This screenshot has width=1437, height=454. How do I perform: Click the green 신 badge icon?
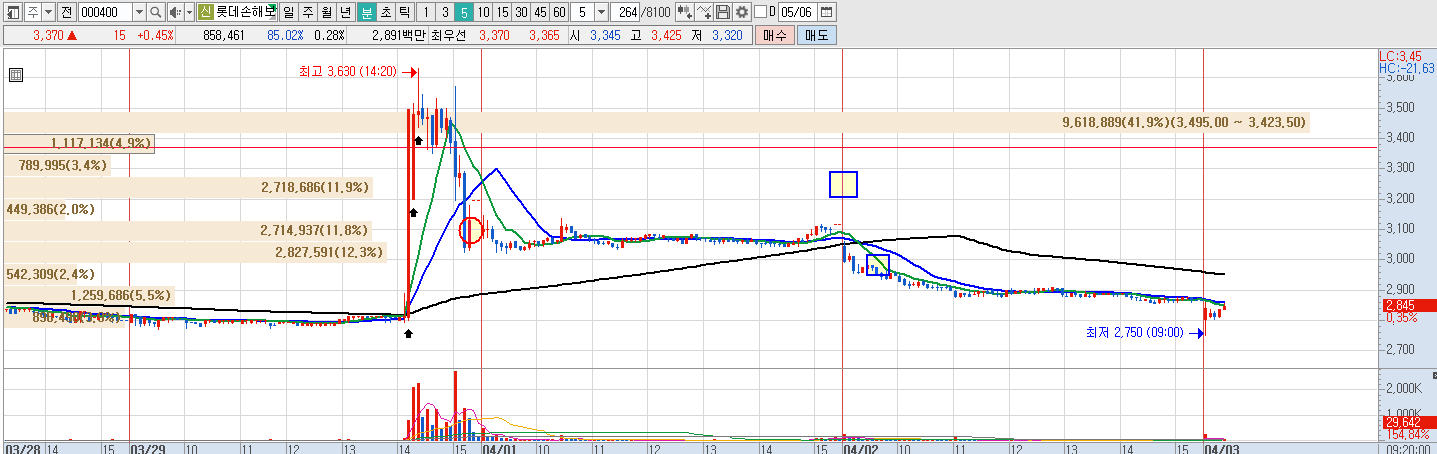point(205,12)
